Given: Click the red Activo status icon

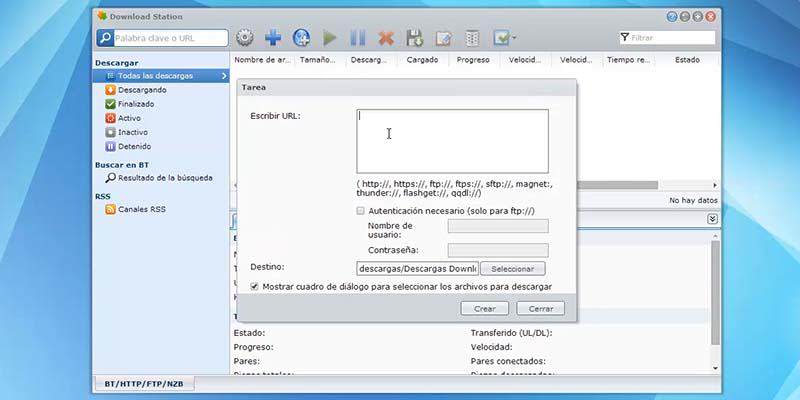Looking at the screenshot, I should (x=110, y=118).
